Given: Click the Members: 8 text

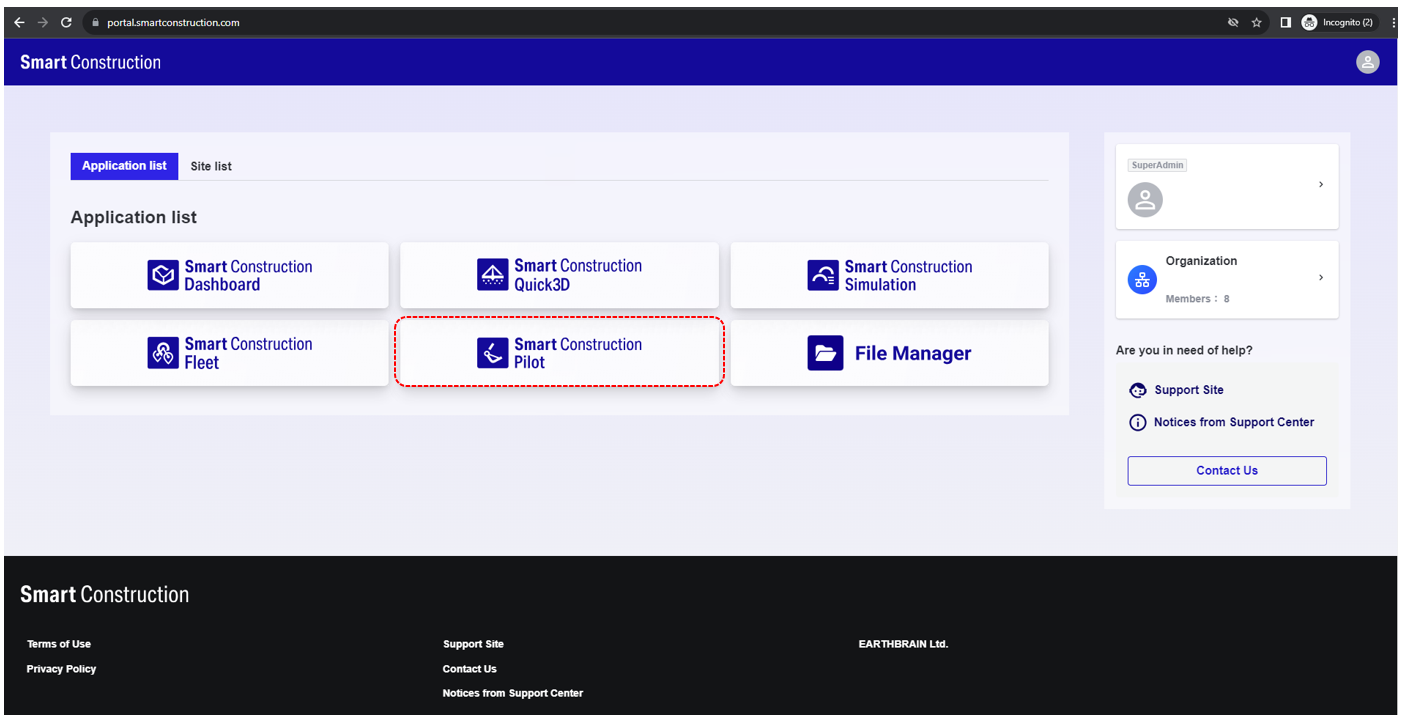Looking at the screenshot, I should pos(1197,299).
